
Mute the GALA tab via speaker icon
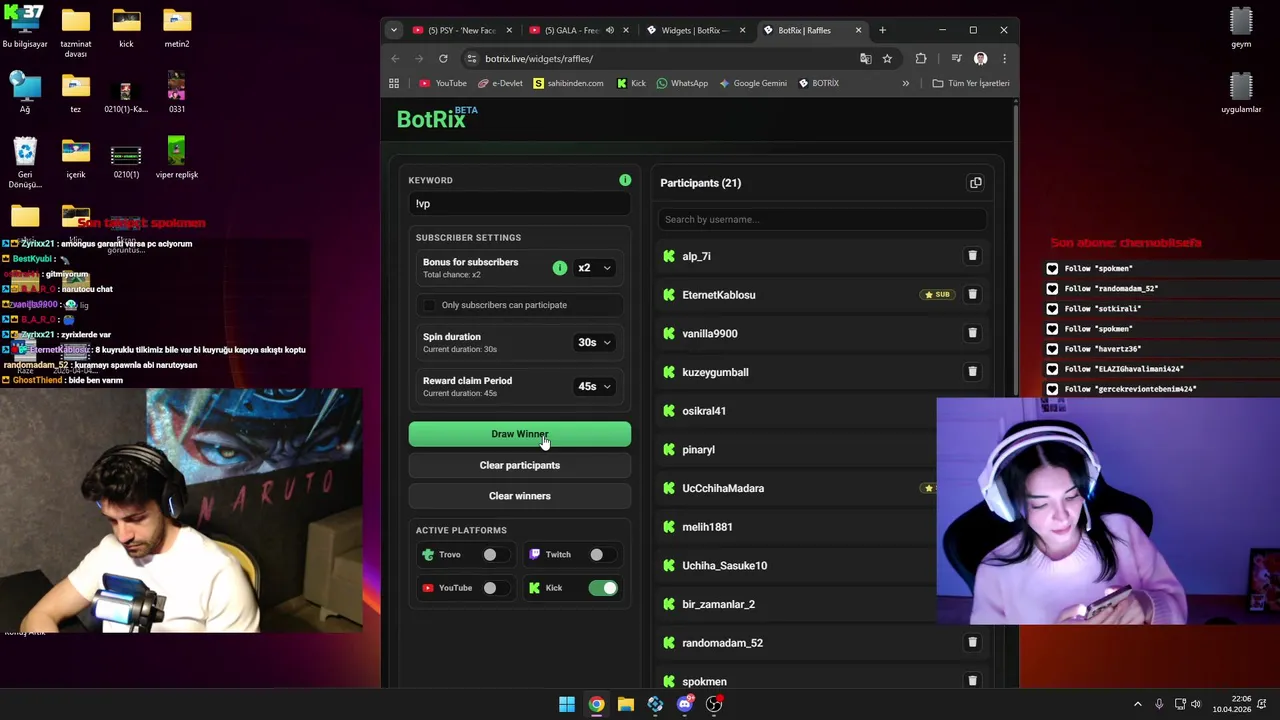pyautogui.click(x=610, y=30)
